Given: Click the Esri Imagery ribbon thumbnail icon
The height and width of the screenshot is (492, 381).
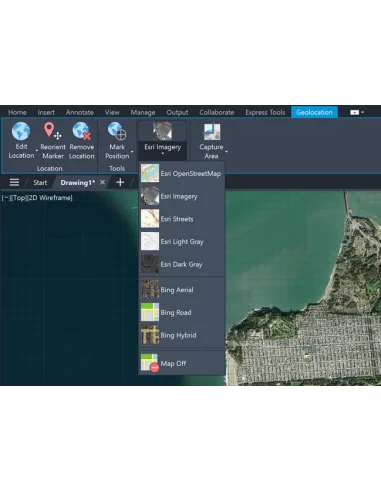Looking at the screenshot, I should point(162,131).
